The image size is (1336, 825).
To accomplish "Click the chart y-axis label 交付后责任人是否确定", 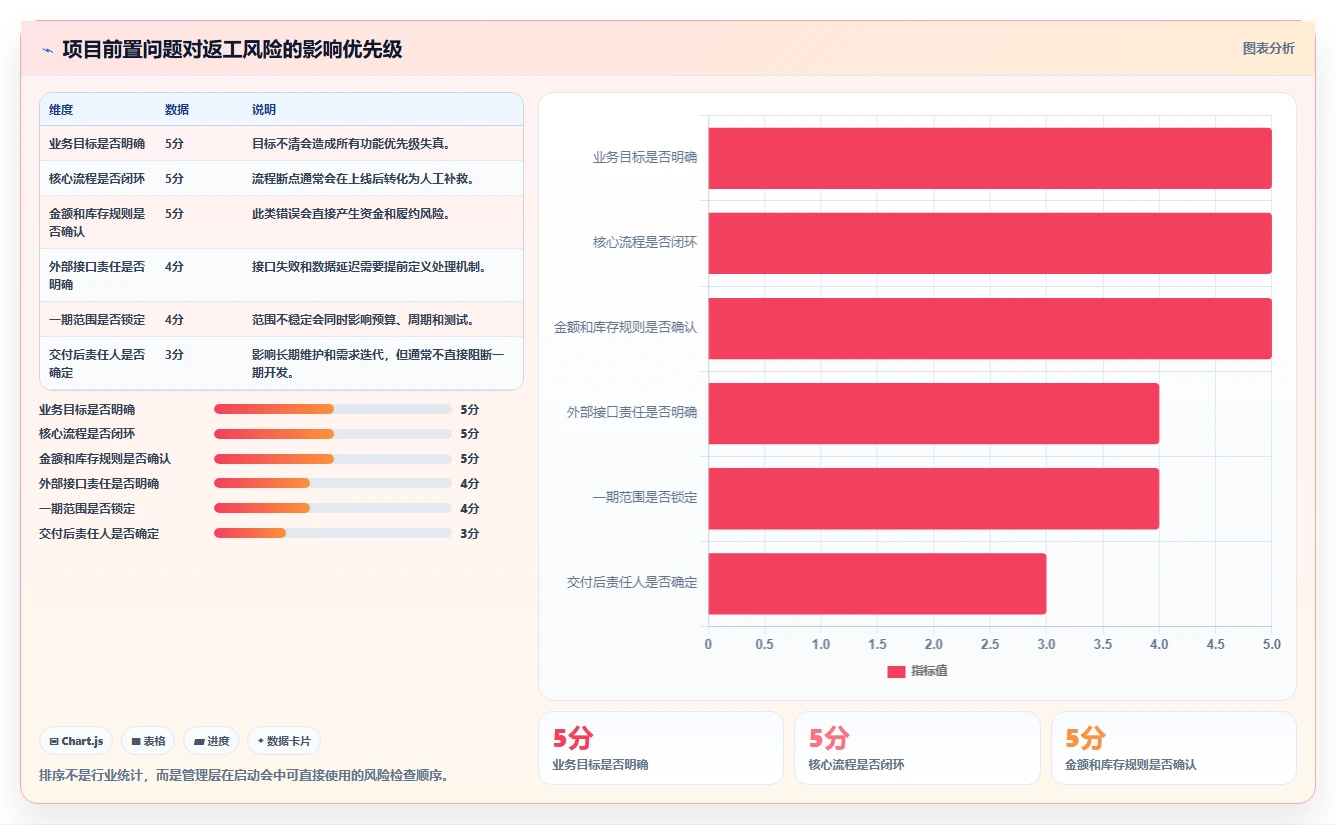I will [632, 582].
